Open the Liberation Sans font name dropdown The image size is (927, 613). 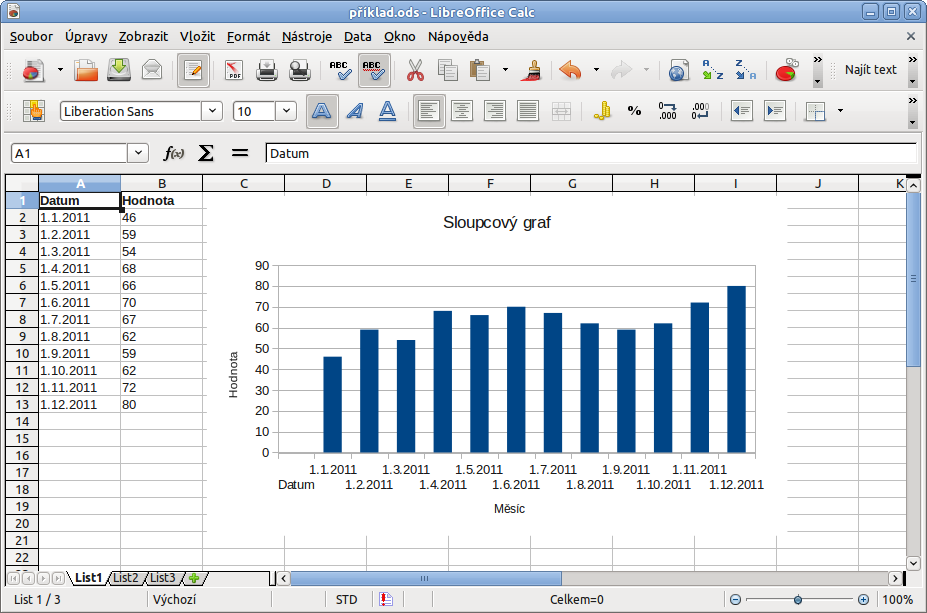212,111
